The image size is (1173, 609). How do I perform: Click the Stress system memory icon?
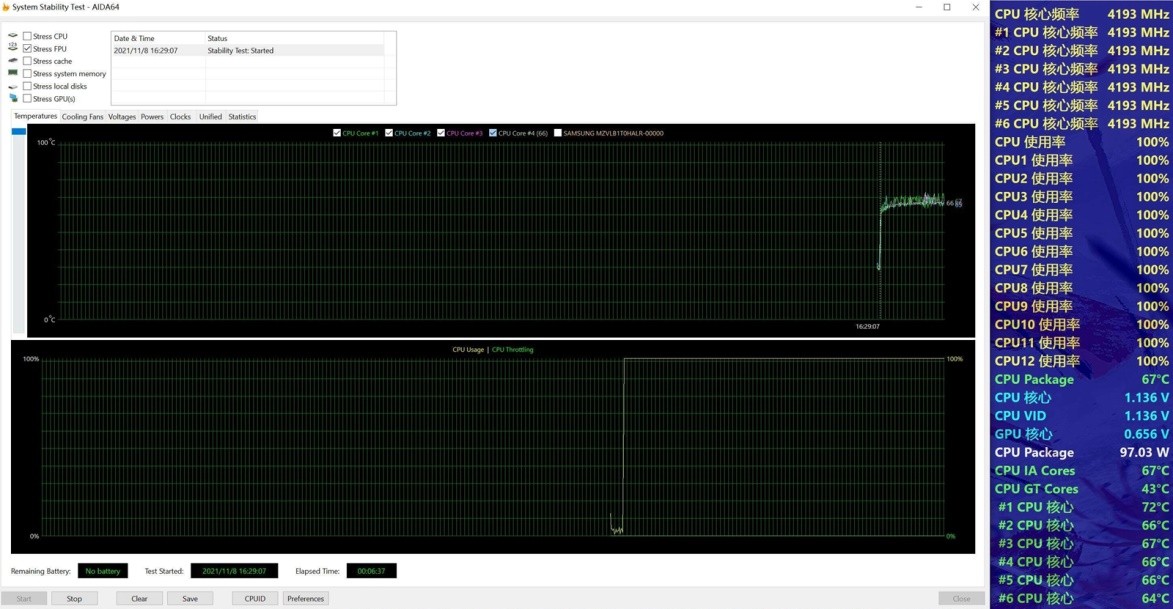(x=13, y=73)
